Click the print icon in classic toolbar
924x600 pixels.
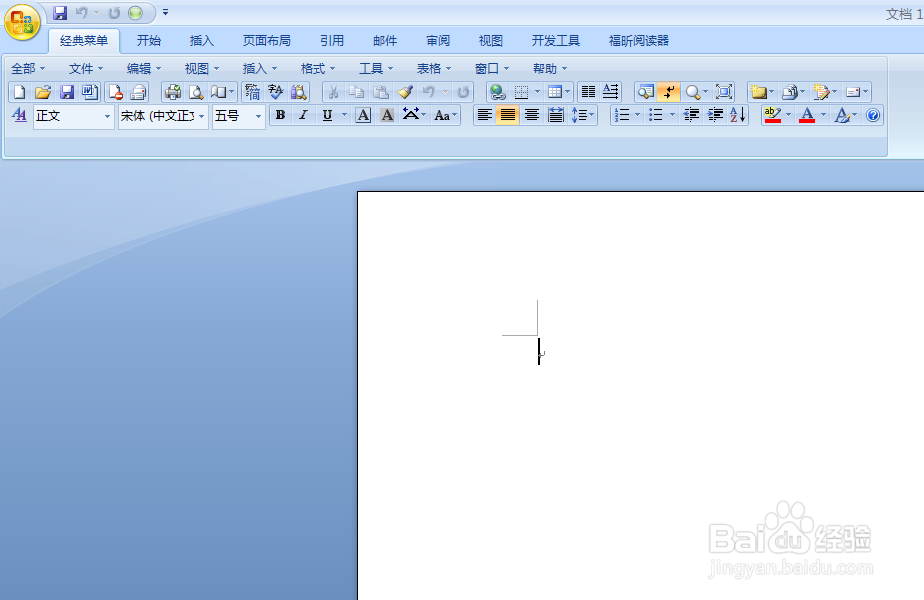pos(173,92)
